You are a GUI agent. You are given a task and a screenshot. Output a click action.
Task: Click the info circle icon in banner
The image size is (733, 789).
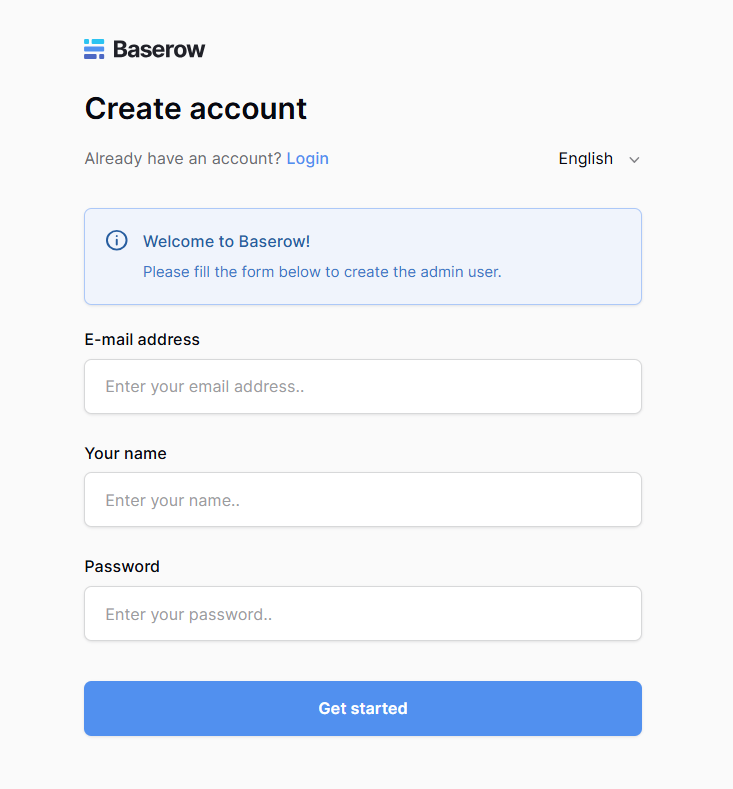pyautogui.click(x=117, y=241)
